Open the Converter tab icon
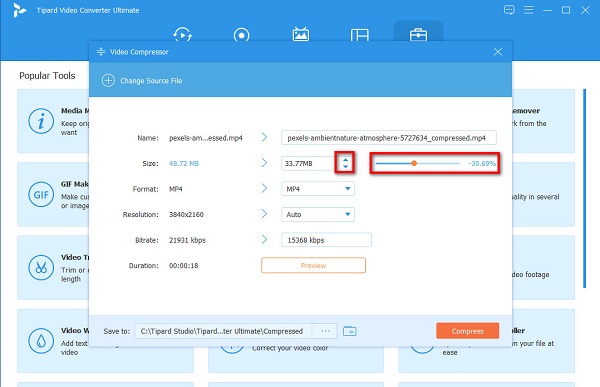Viewport: 600px width, 387px height. point(182,34)
